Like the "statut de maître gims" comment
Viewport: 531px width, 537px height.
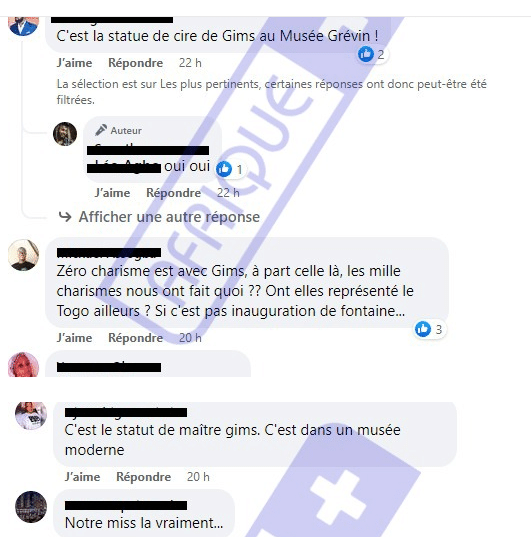click(x=82, y=477)
